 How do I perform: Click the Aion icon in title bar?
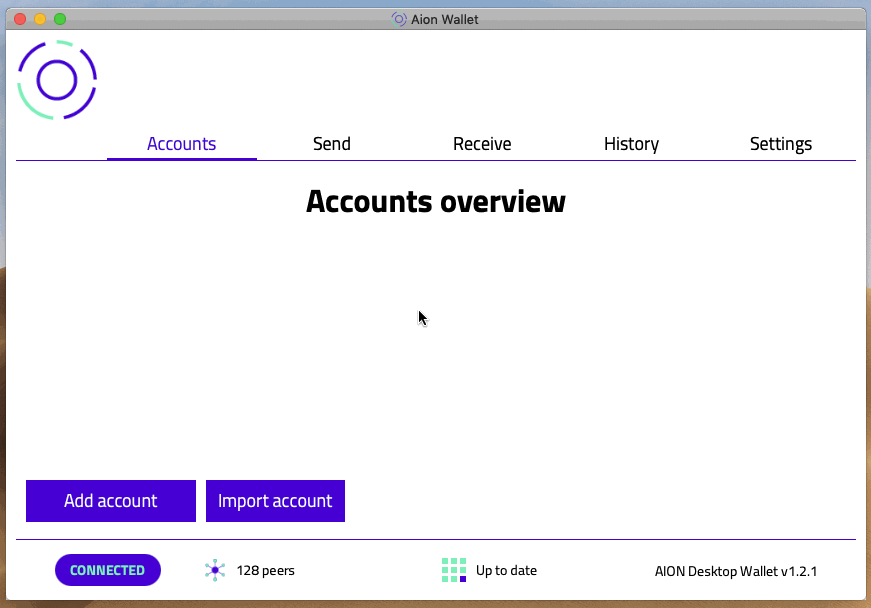[399, 19]
